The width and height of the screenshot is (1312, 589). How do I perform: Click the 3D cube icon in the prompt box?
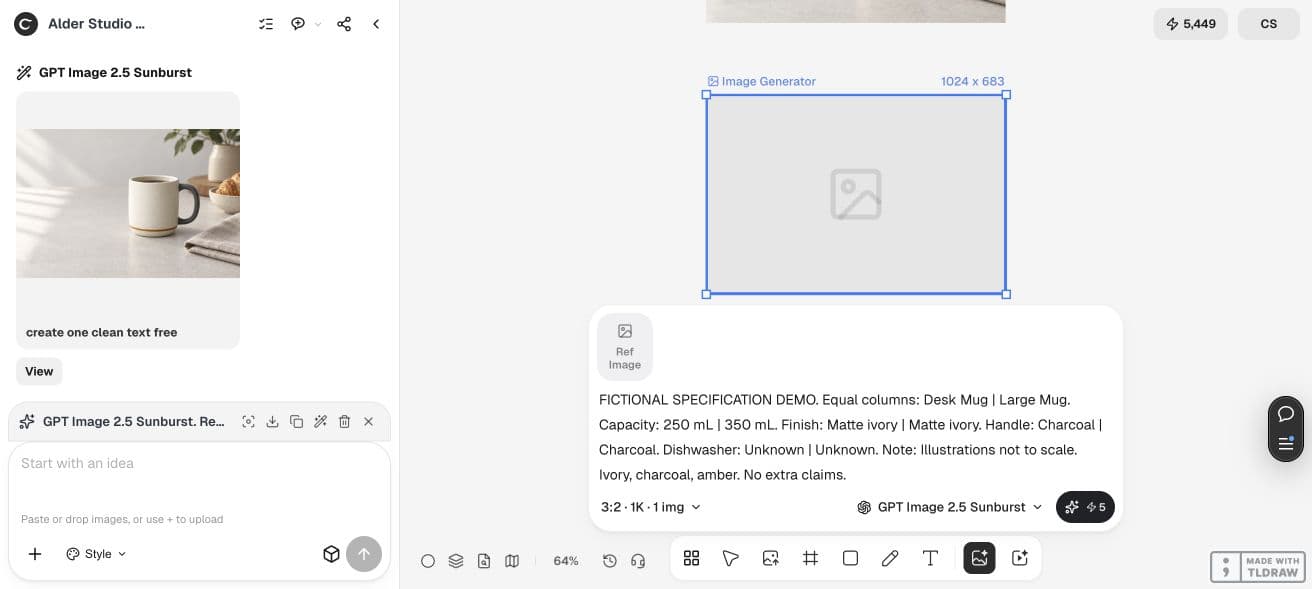point(331,554)
